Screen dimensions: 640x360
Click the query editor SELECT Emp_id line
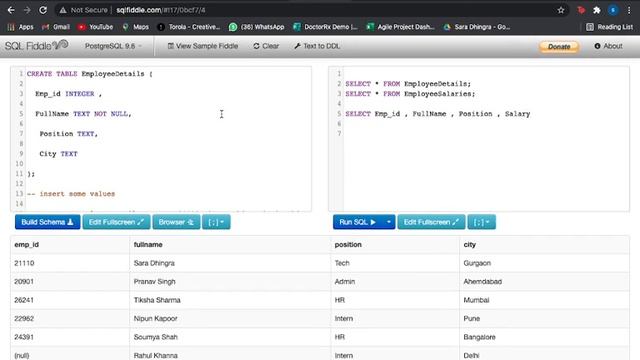pos(438,114)
